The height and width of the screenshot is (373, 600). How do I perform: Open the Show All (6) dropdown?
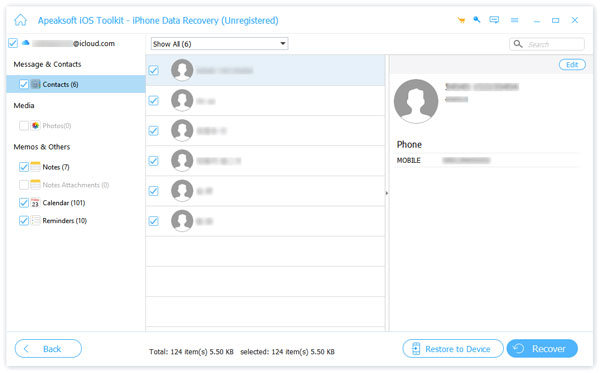219,44
